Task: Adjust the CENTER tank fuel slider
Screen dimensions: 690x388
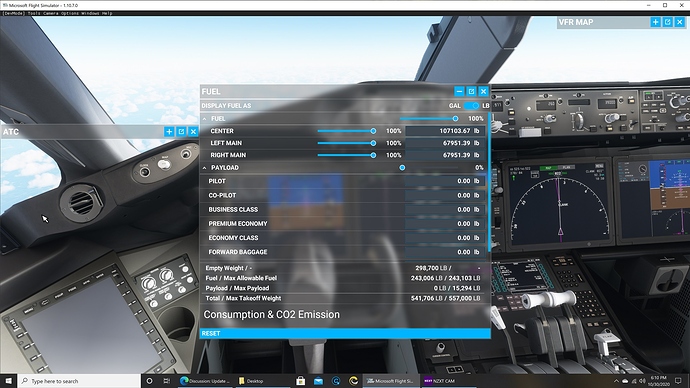Action: 347,131
